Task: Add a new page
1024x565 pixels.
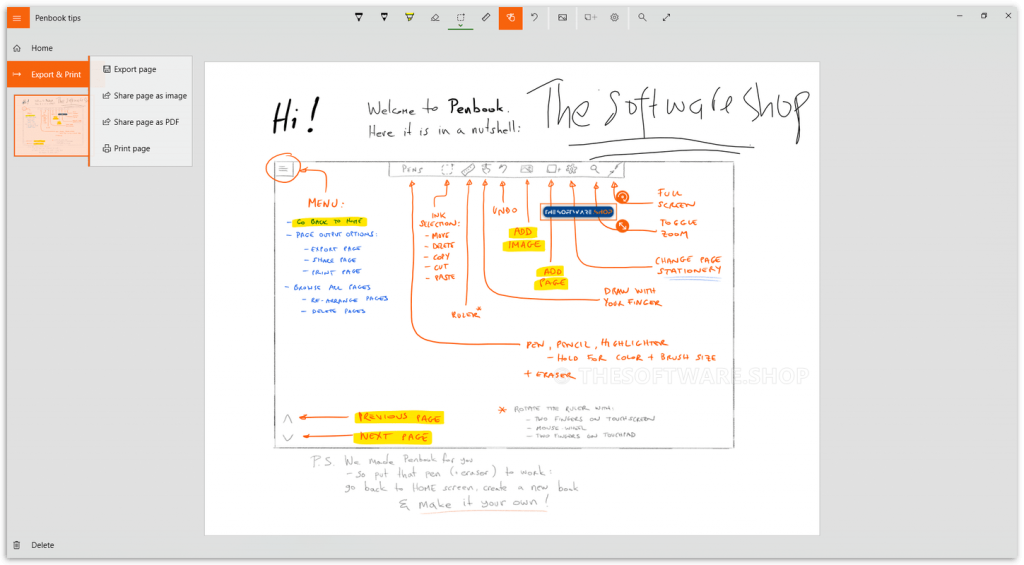Action: (590, 18)
